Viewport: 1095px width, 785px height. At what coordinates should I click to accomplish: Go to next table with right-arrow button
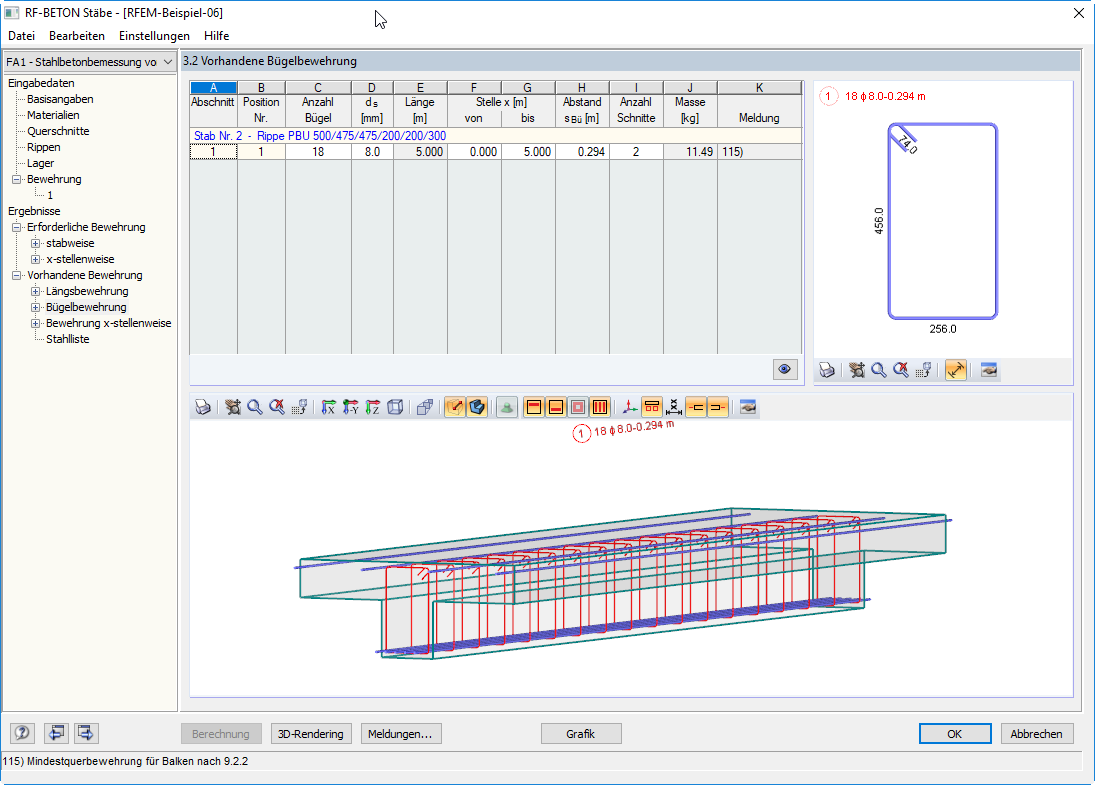pos(86,733)
